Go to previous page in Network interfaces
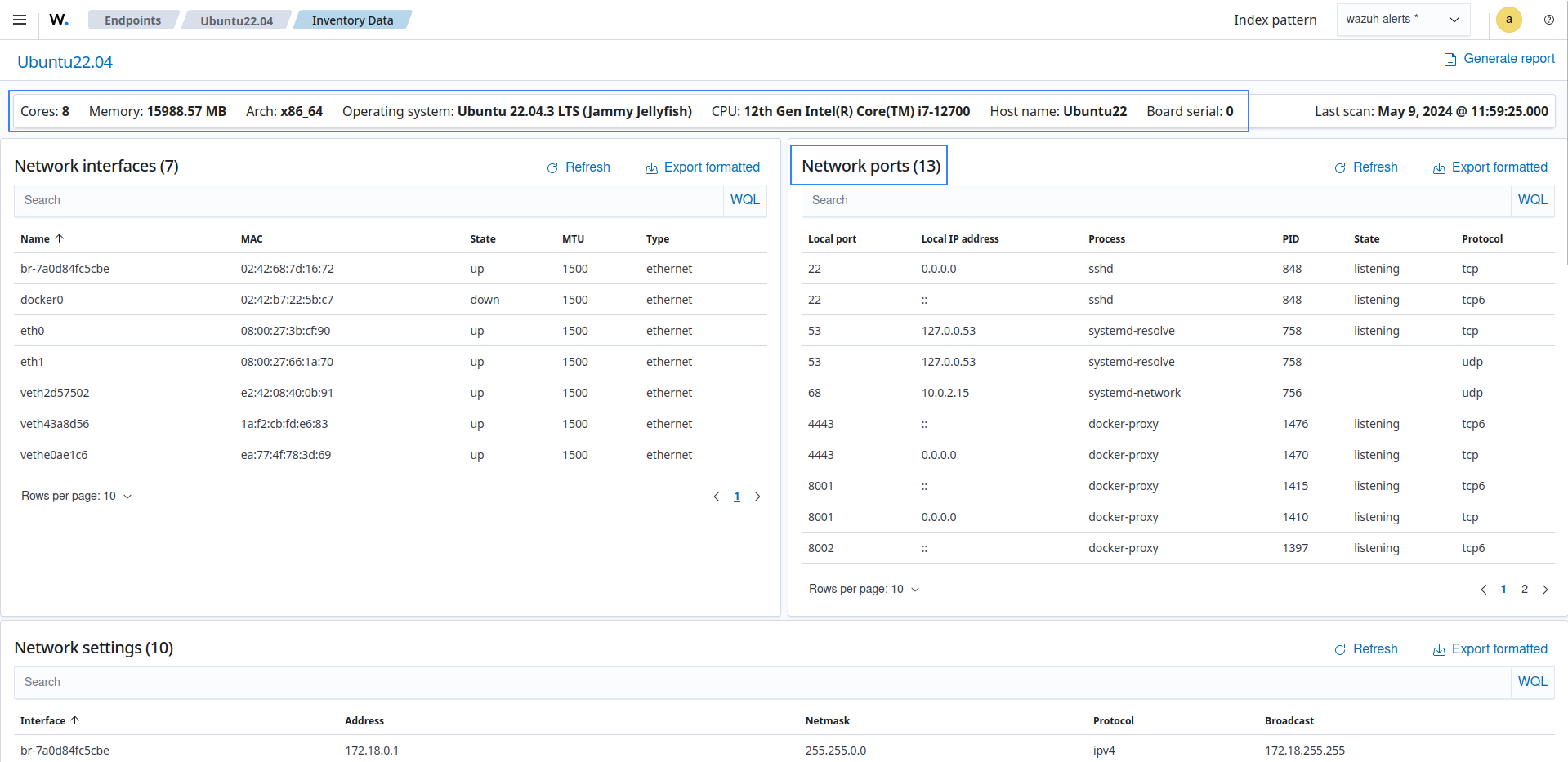The height and width of the screenshot is (762, 1568). (x=717, y=497)
